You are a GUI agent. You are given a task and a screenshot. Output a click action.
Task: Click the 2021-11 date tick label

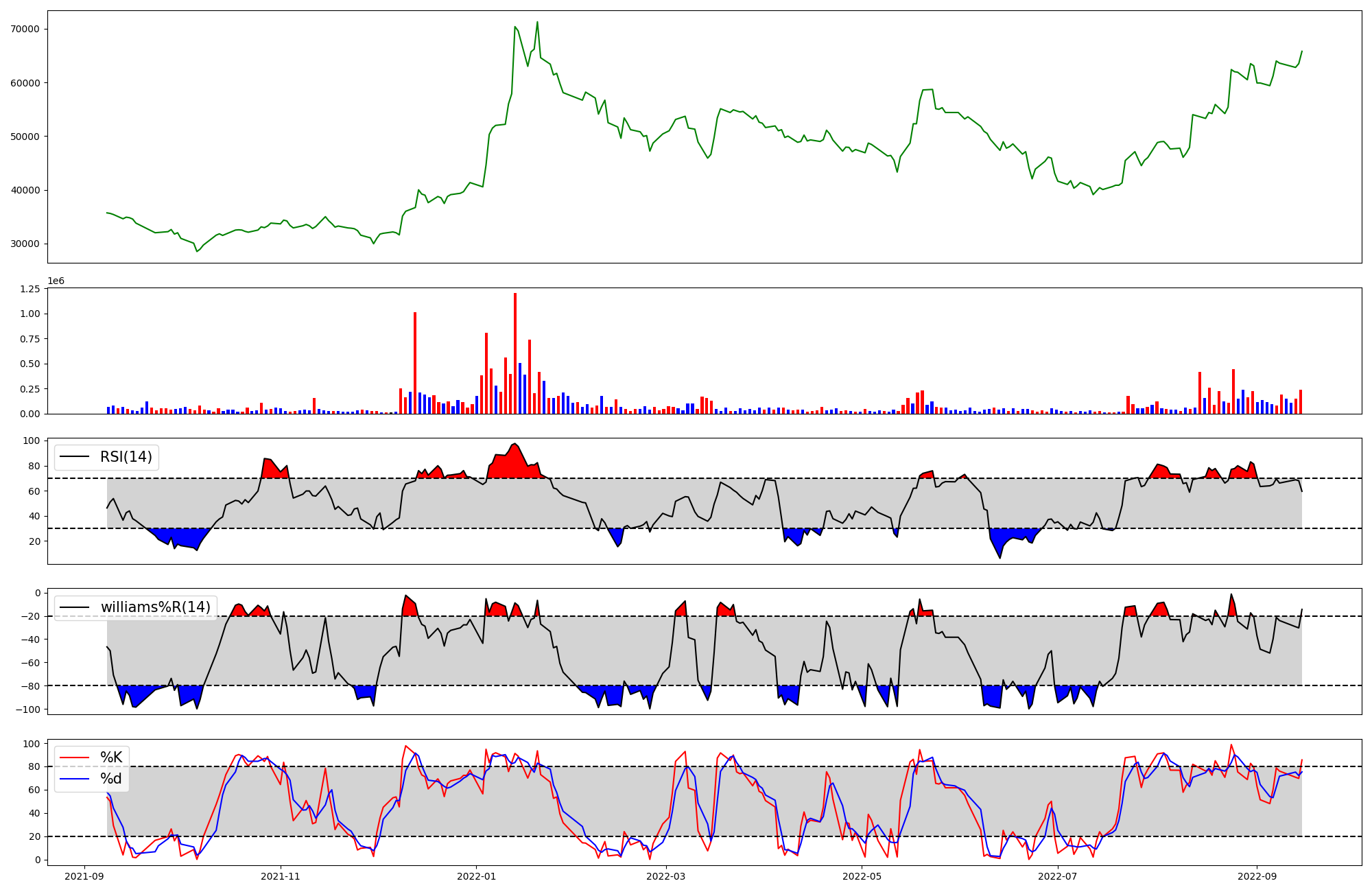coord(281,876)
